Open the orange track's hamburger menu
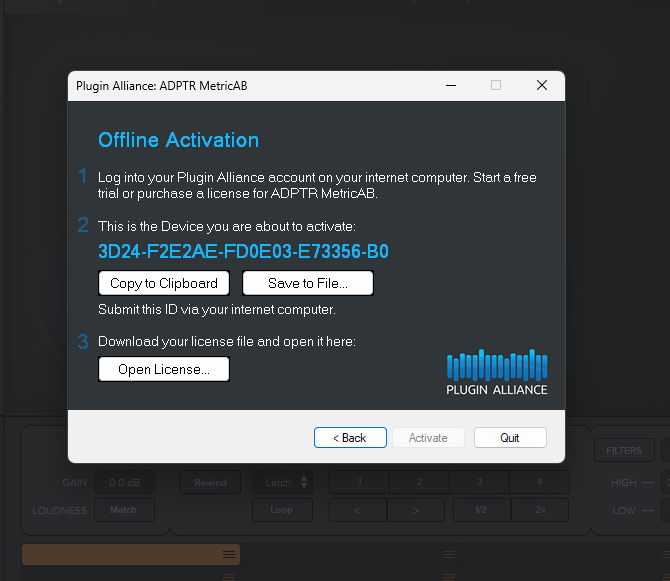670x581 pixels. pyautogui.click(x=228, y=554)
